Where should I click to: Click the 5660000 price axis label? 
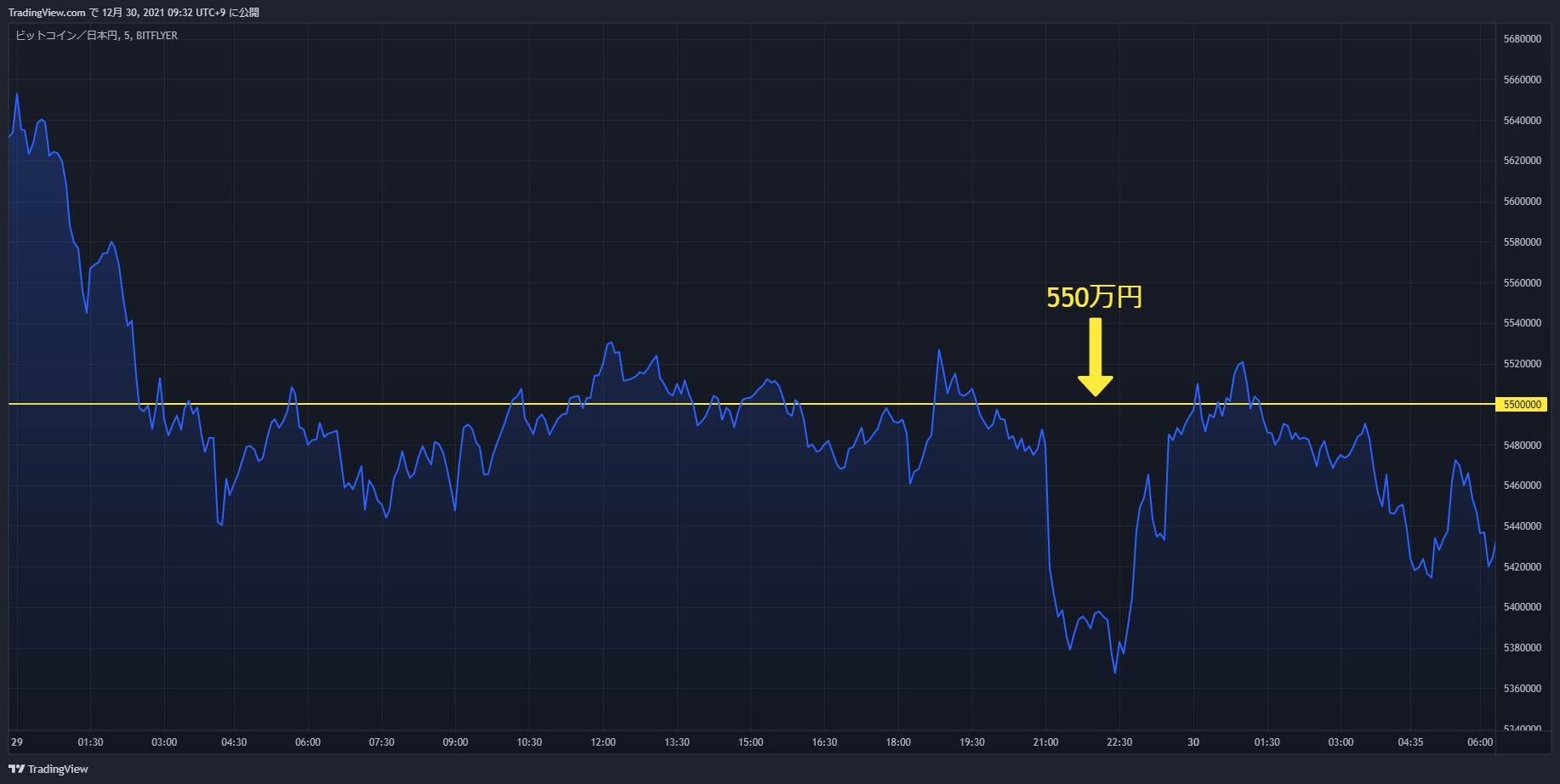point(1522,80)
